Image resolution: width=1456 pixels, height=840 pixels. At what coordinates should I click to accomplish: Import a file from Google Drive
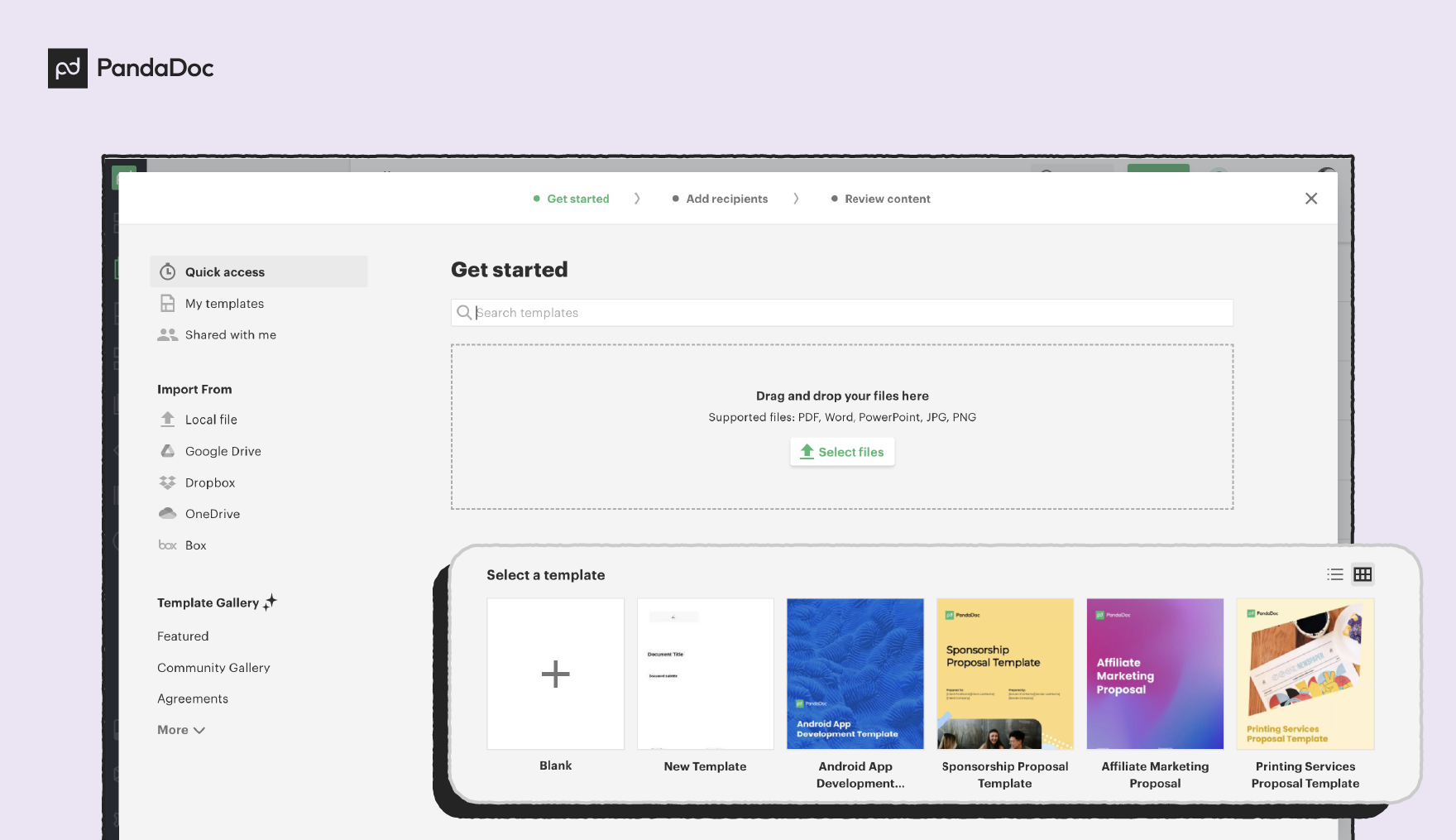223,451
